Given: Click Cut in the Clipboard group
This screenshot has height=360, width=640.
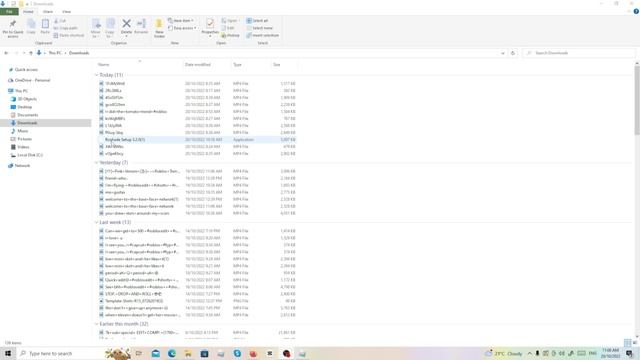Looking at the screenshot, I should pyautogui.click(x=60, y=21).
